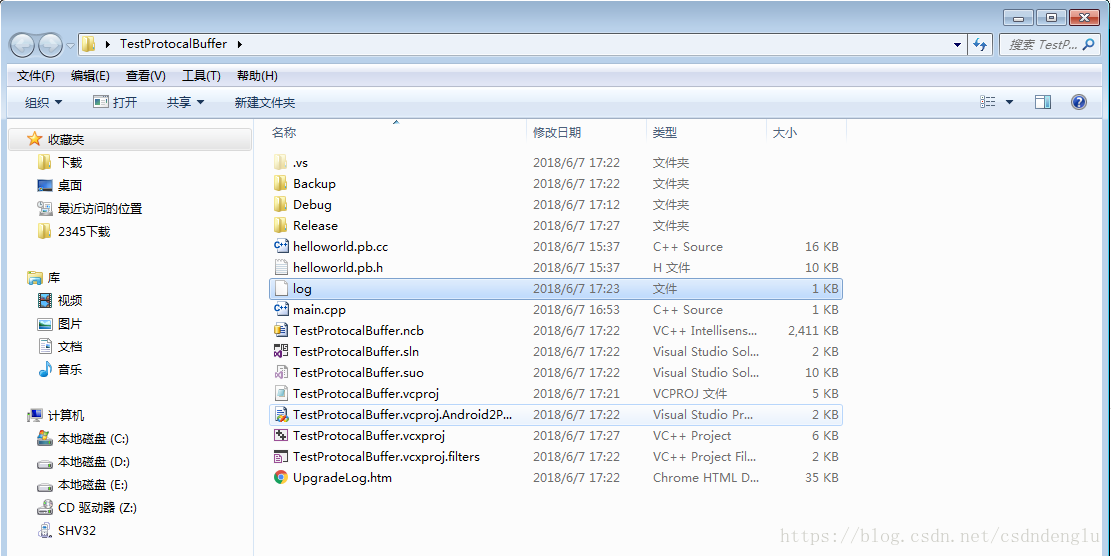The width and height of the screenshot is (1111, 556).
Task: Select TestProtocalBuffer.sln solution icon
Action: (x=281, y=351)
